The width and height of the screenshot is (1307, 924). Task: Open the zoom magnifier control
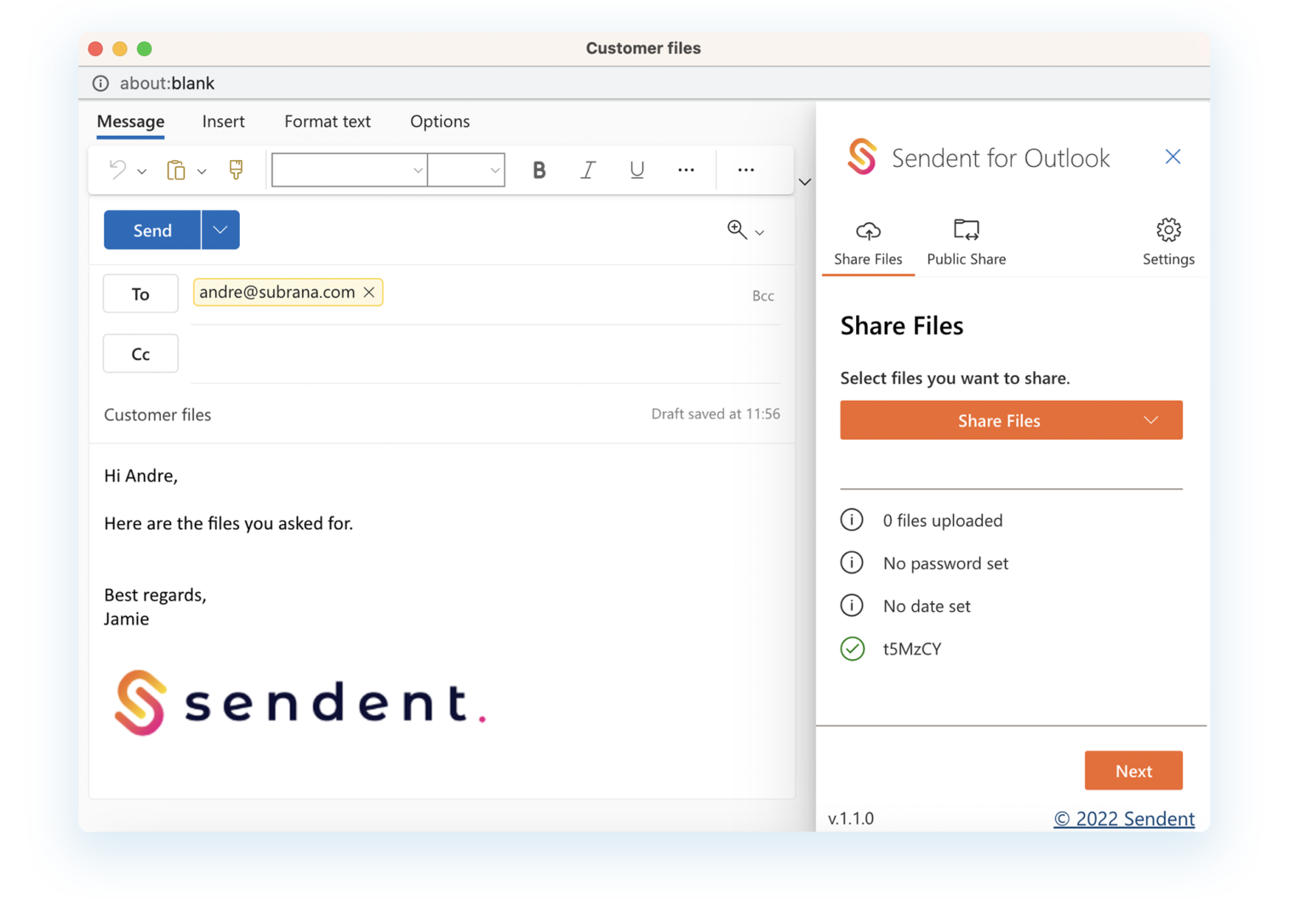click(737, 230)
